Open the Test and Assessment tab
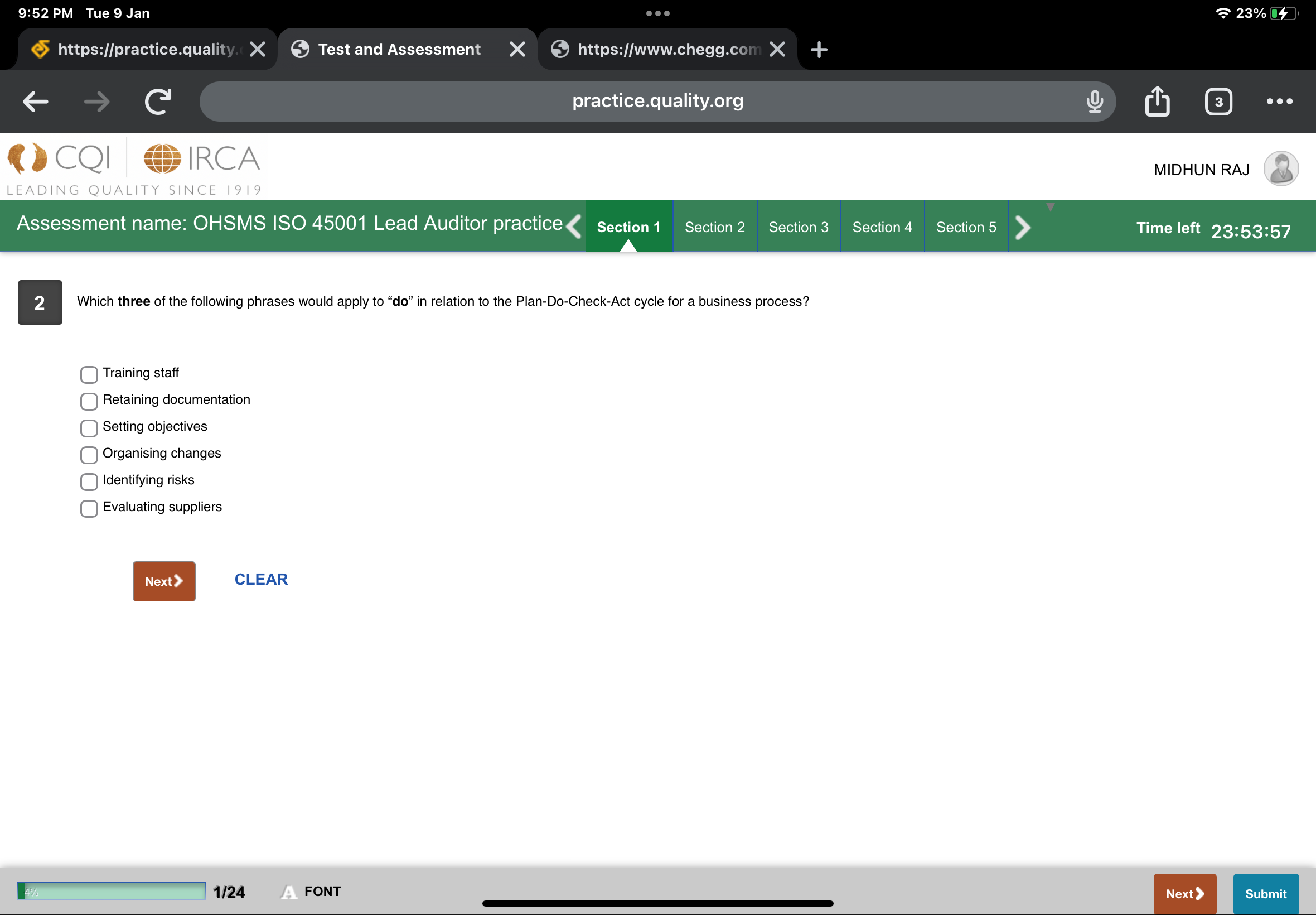The height and width of the screenshot is (915, 1316). click(x=398, y=49)
